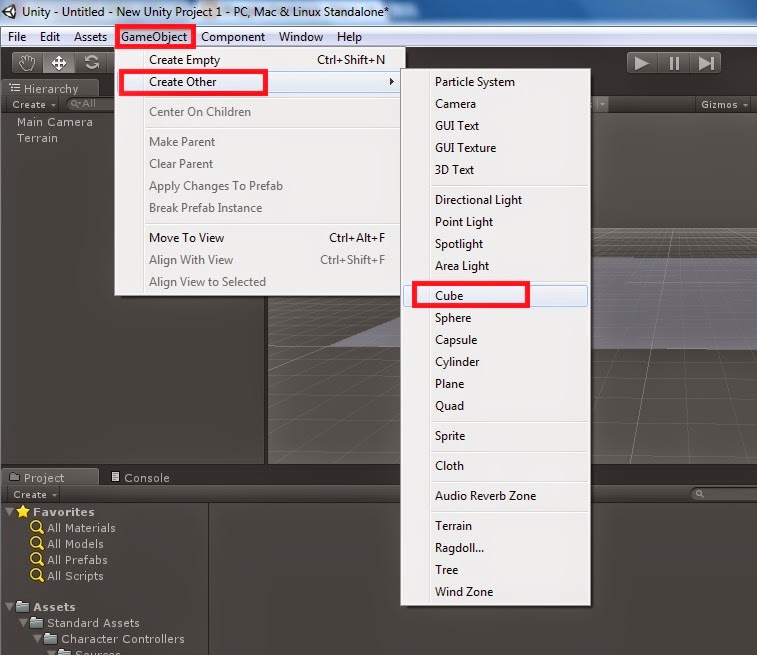Select the Rotate tool
The image size is (757, 655).
click(x=92, y=63)
